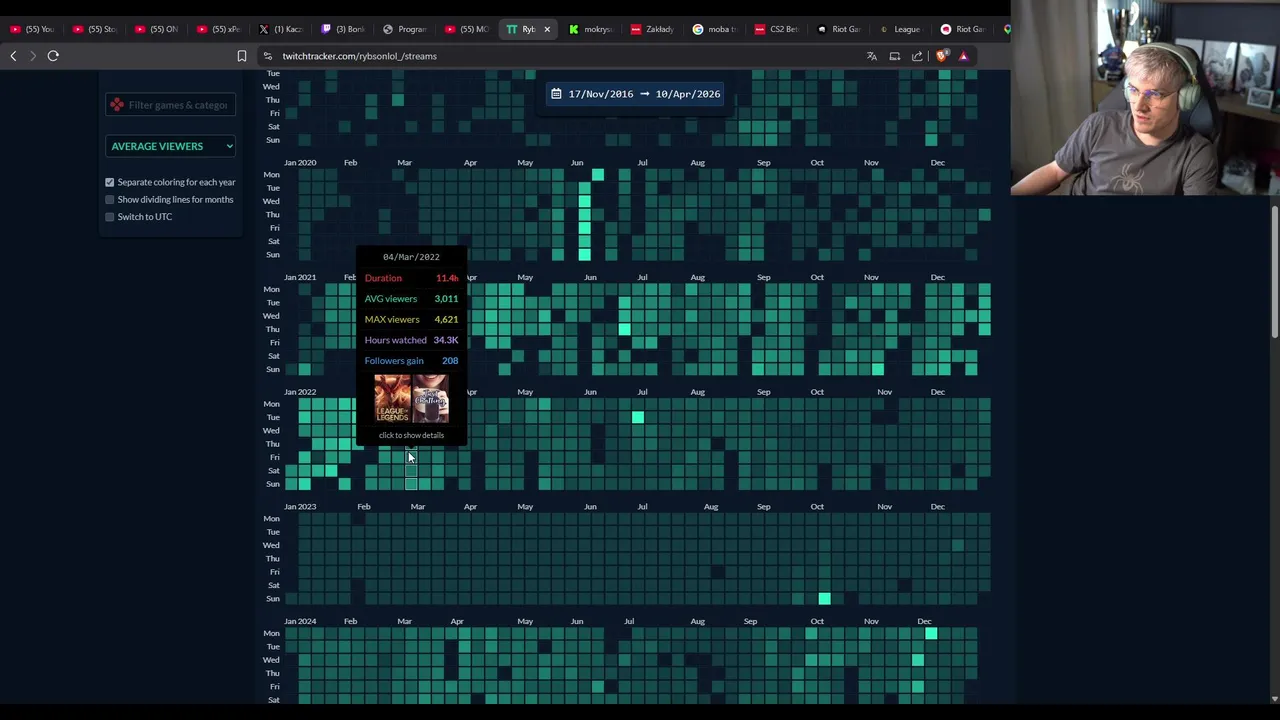Switch to the (55) You YouTube tab

[x=34, y=29]
